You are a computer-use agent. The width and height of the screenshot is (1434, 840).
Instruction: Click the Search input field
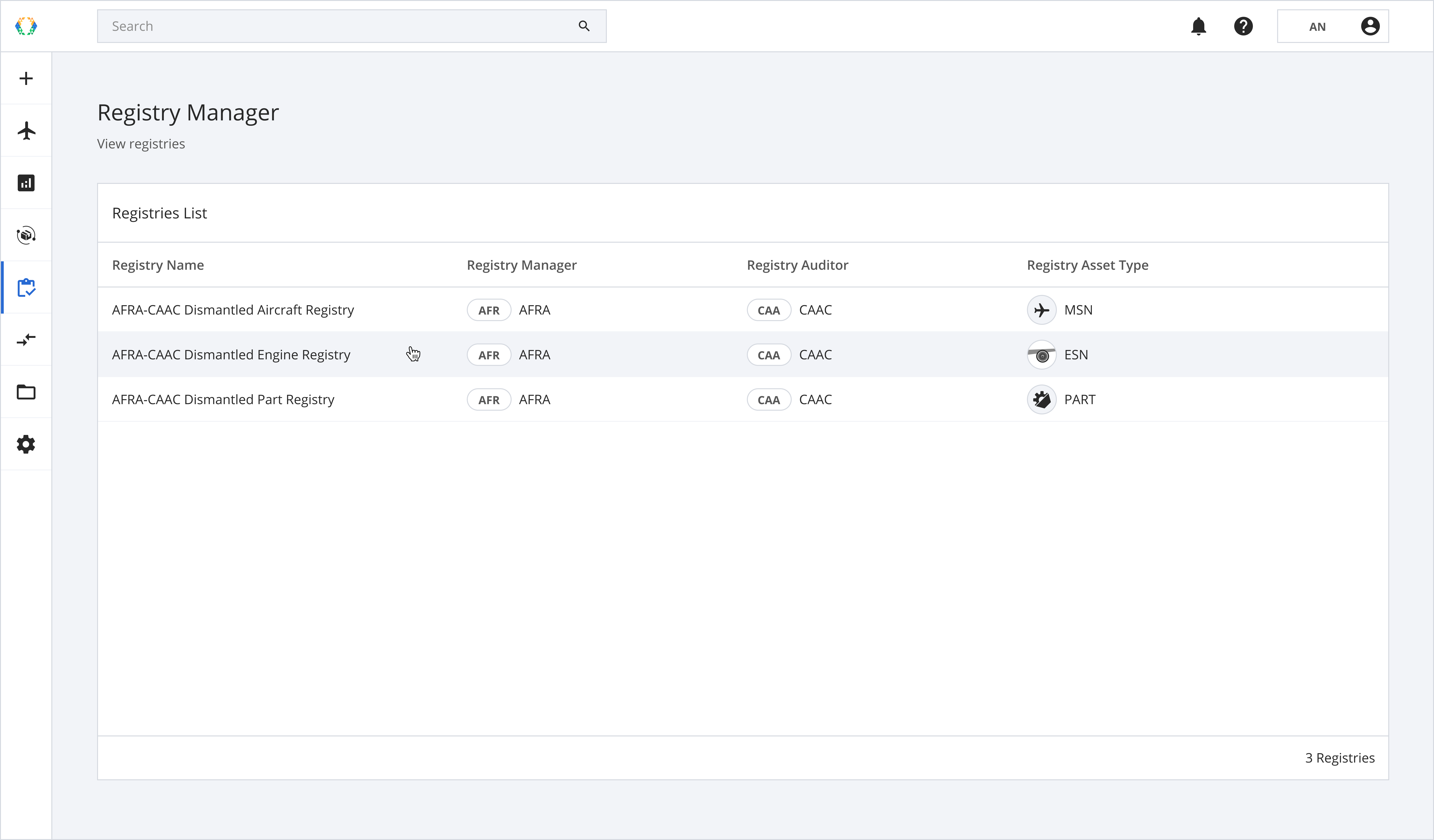336,26
